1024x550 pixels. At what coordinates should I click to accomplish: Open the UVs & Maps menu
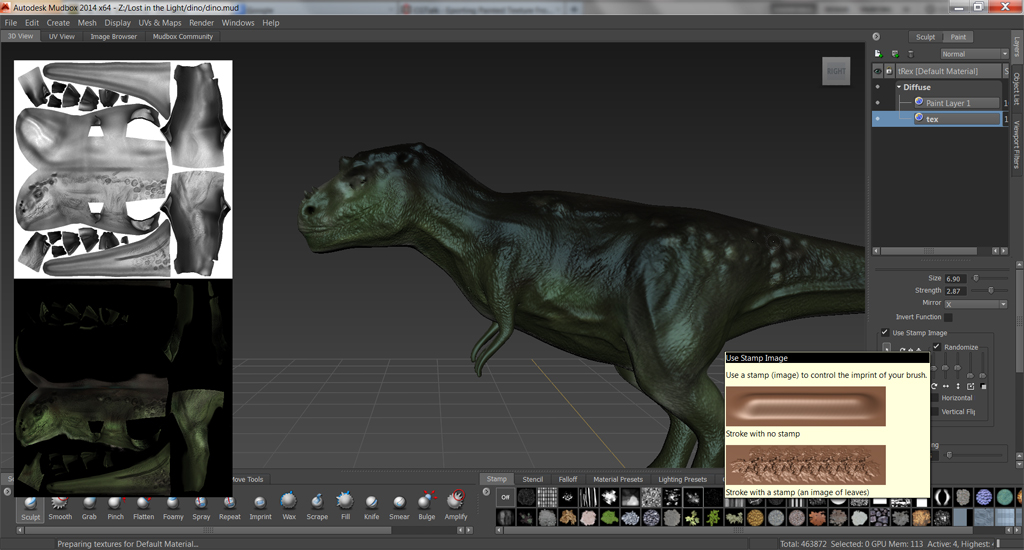[x=160, y=23]
